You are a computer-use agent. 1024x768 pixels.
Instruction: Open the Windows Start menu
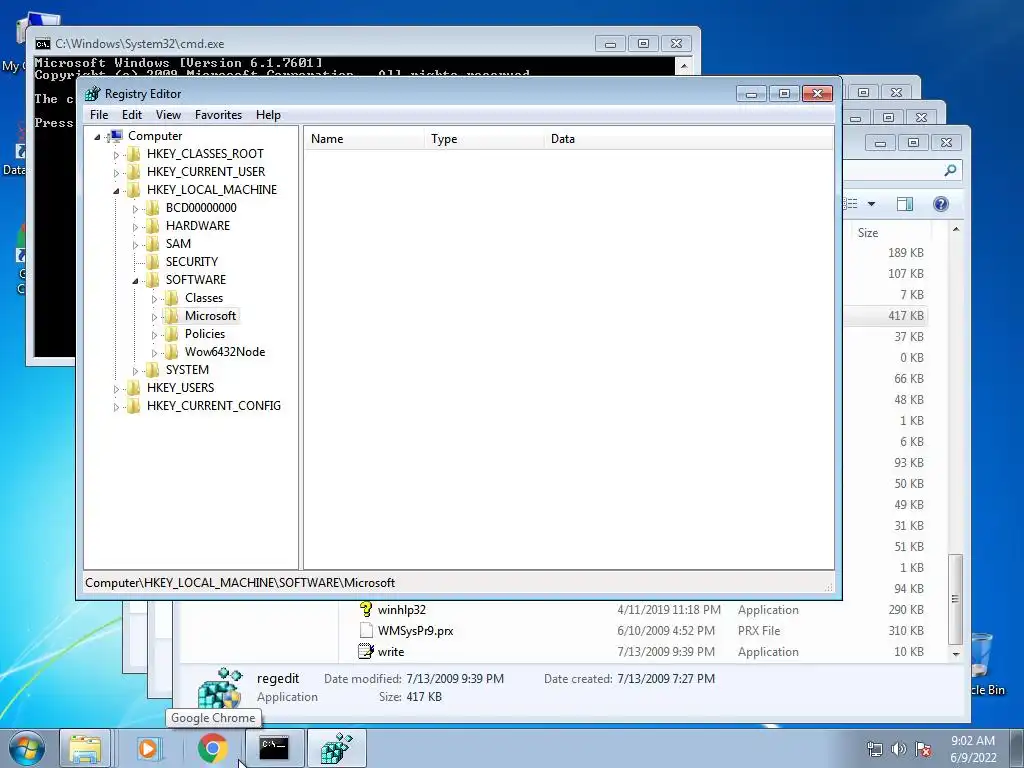[25, 748]
